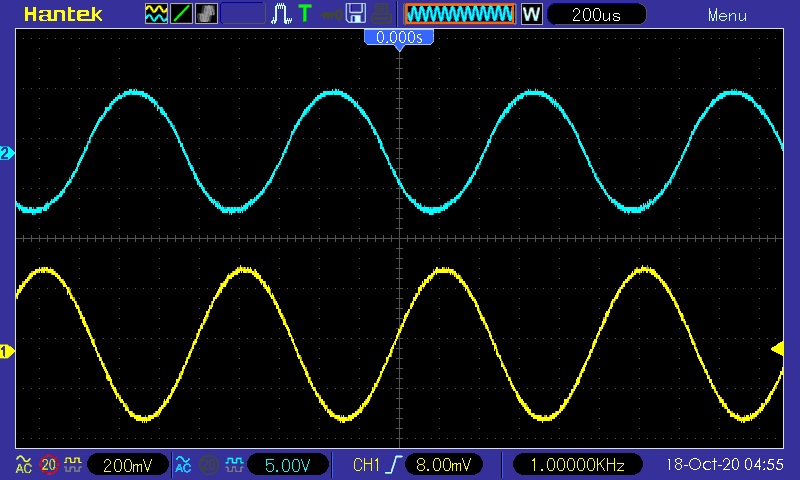The width and height of the screenshot is (800, 480).
Task: Click the green T trigger status icon
Action: tap(305, 15)
